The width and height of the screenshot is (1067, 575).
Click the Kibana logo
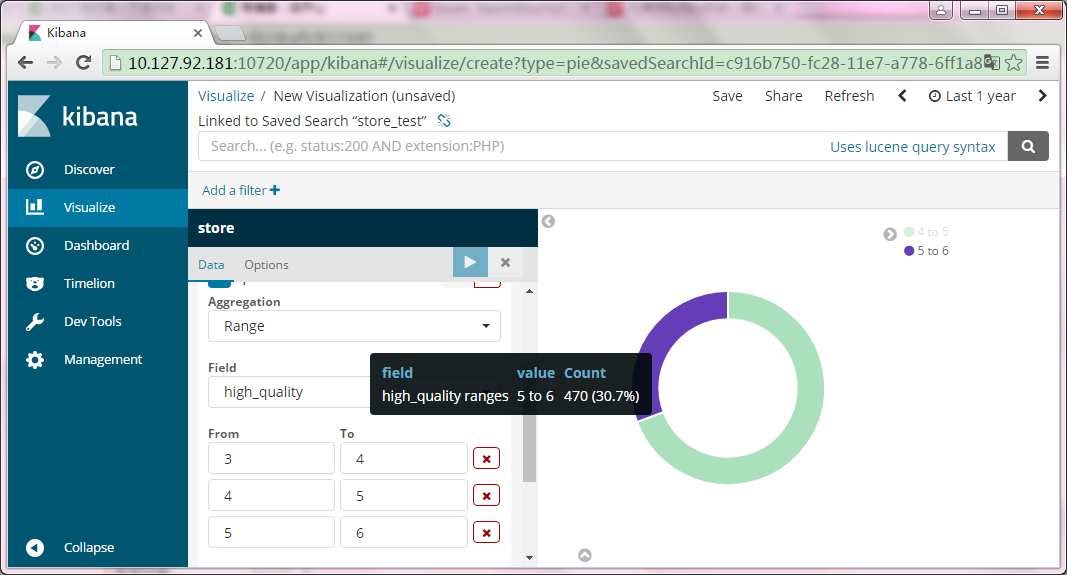[x=78, y=116]
